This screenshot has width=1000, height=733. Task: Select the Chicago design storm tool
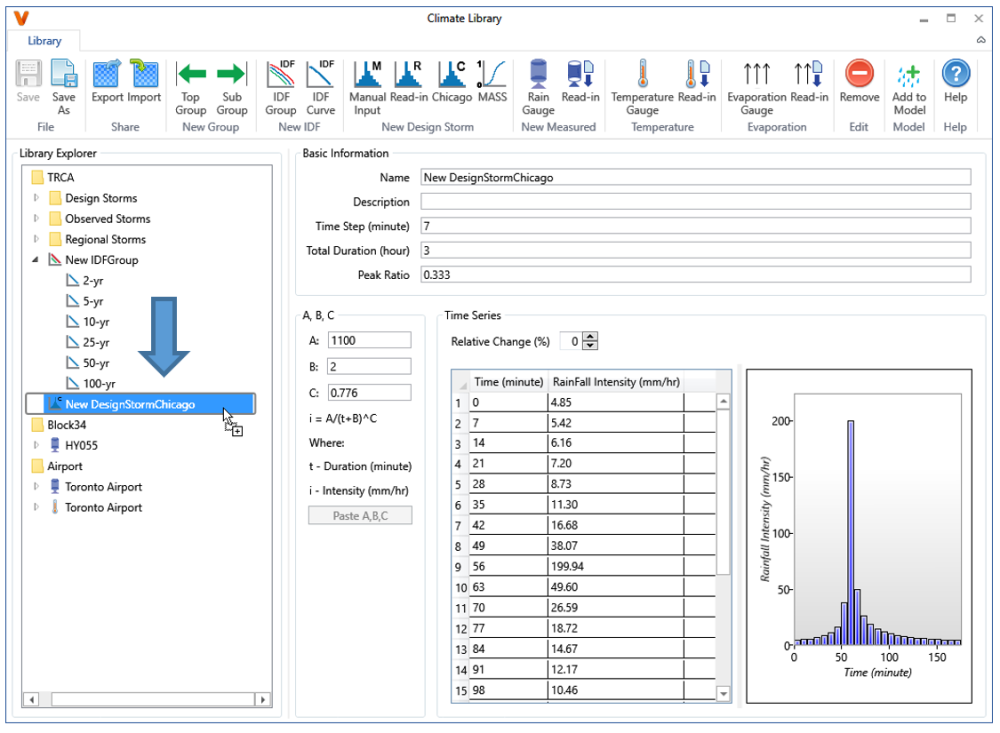pos(452,85)
